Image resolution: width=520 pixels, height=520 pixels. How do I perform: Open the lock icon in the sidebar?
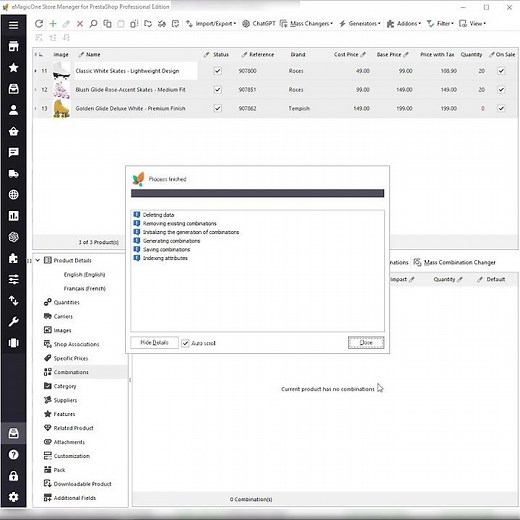(x=14, y=476)
